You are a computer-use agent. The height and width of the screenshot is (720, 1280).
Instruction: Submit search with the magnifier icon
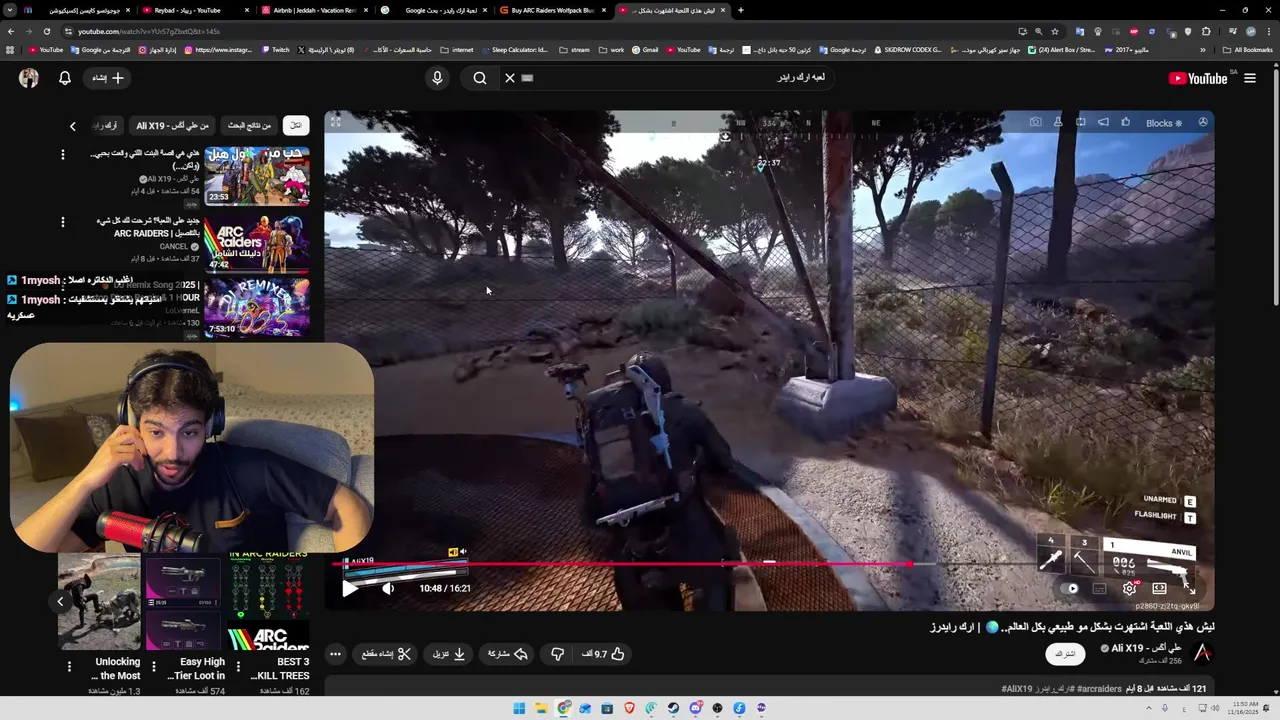(x=480, y=78)
